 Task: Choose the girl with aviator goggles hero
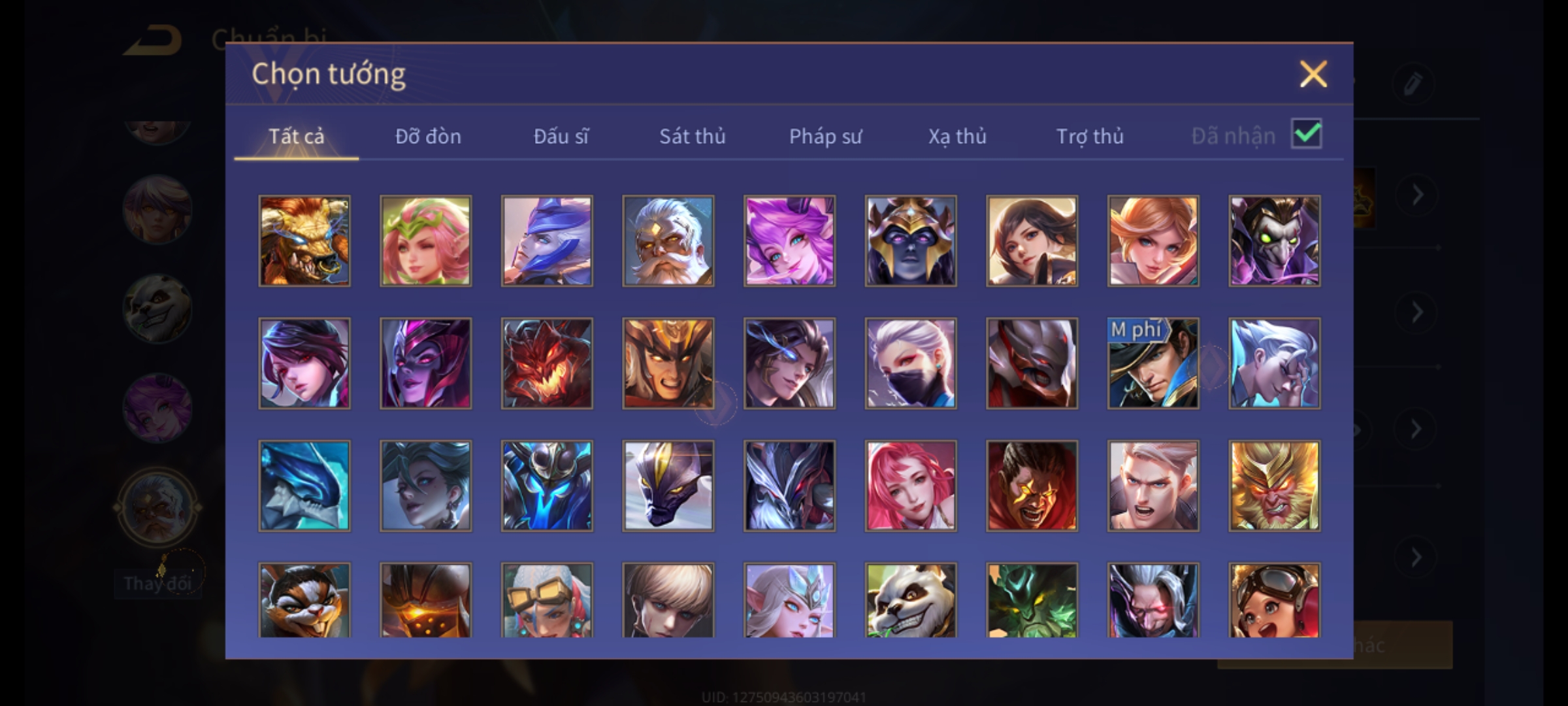[1274, 600]
